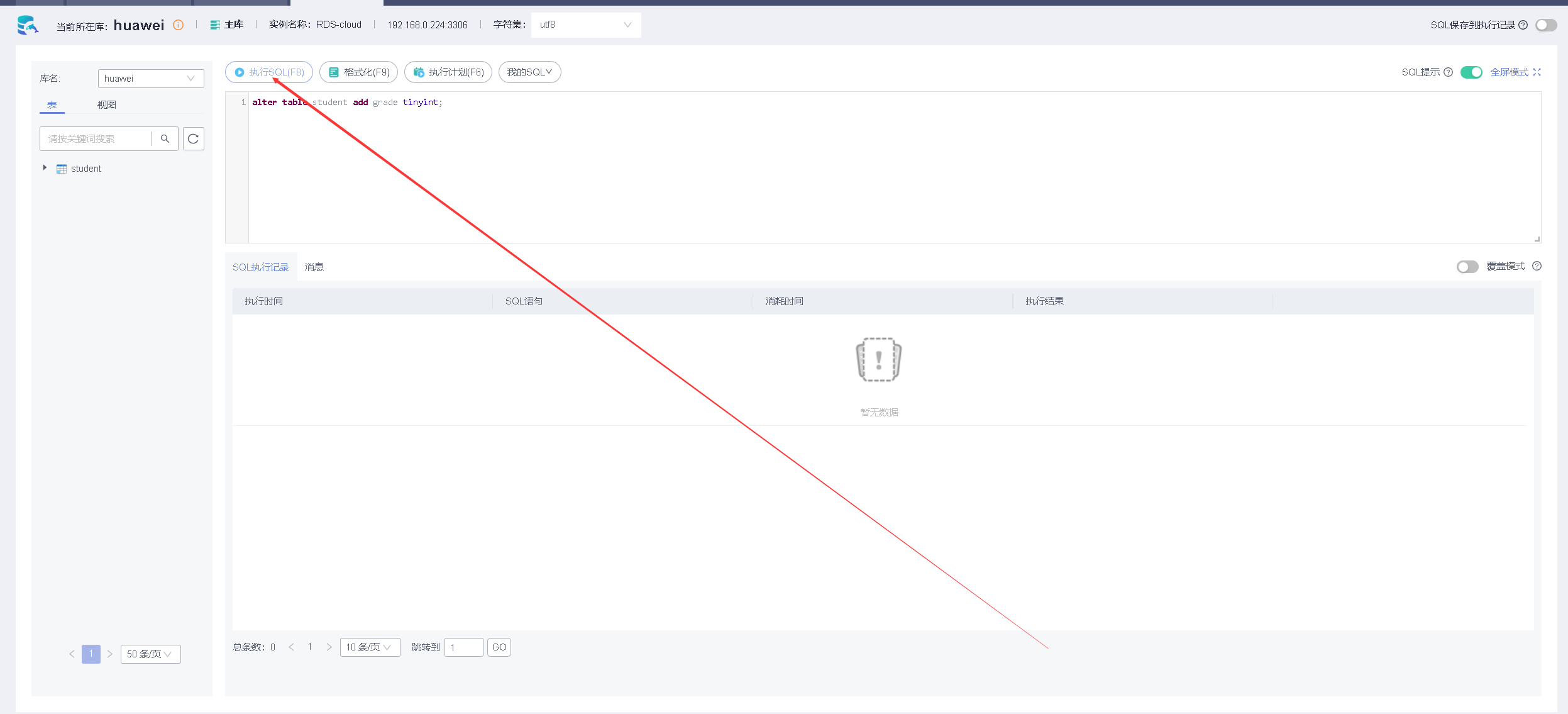Toggle SQL保存到执行记录 switch
Viewport: 1568px width, 714px height.
pos(1545,25)
